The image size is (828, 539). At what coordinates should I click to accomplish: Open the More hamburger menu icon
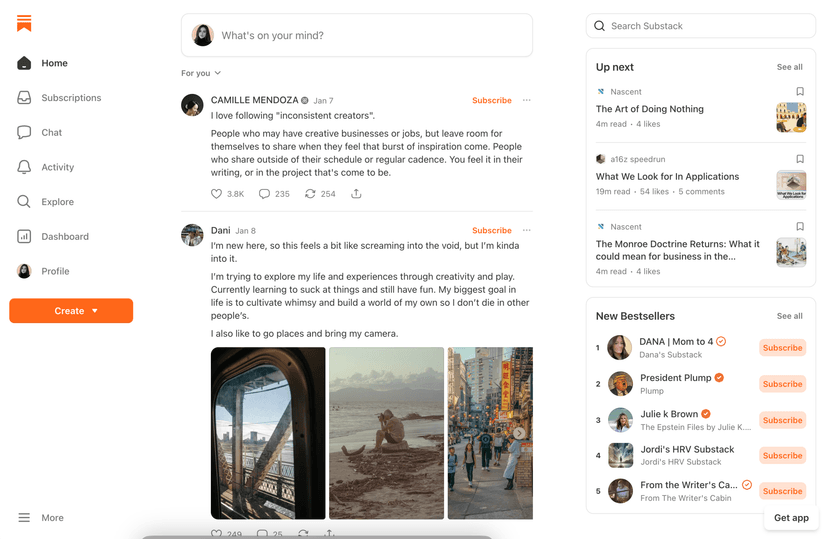point(24,517)
